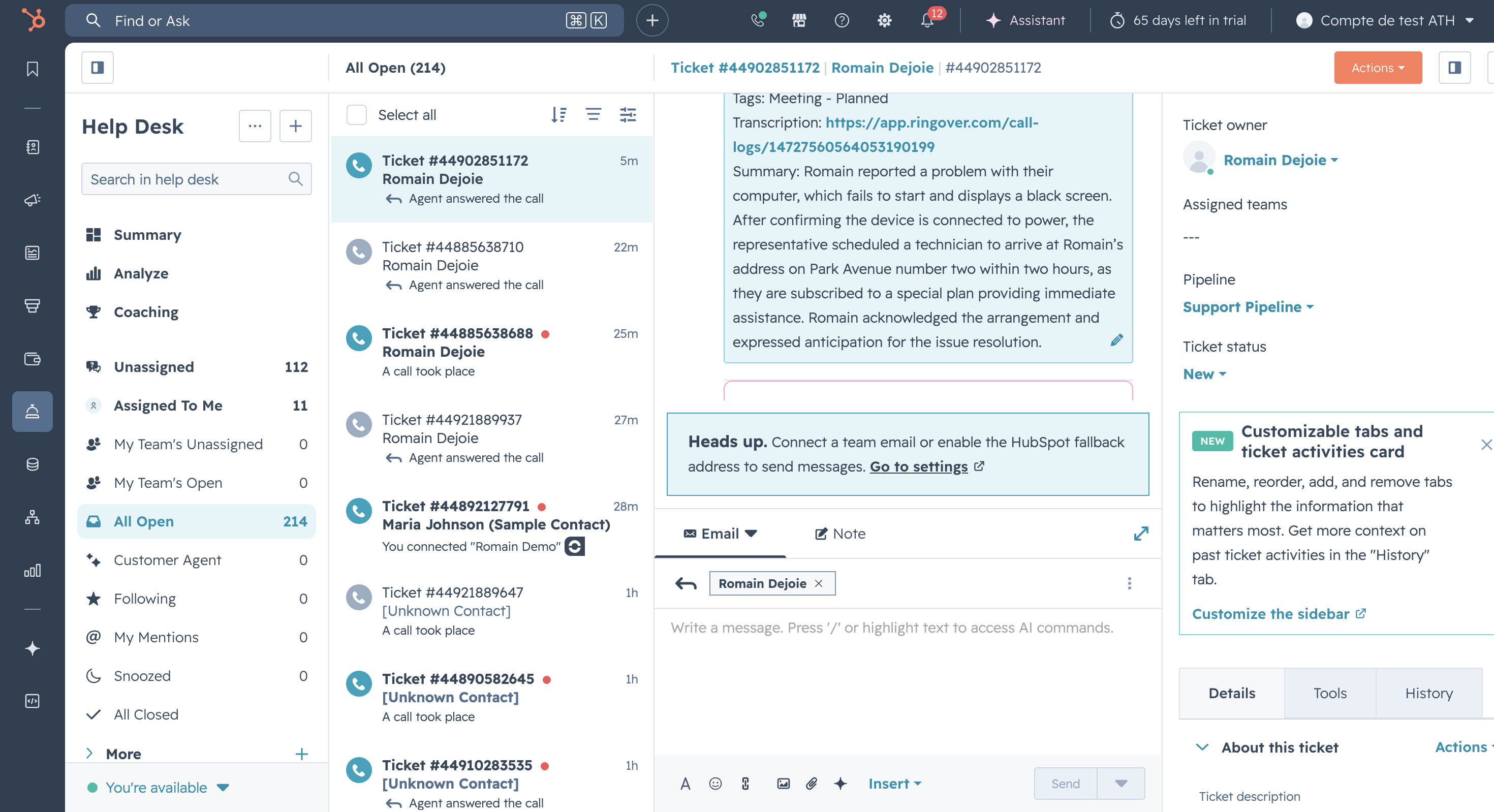Click the HubSpot sprocket logo
The height and width of the screenshot is (812, 1494).
coord(33,20)
